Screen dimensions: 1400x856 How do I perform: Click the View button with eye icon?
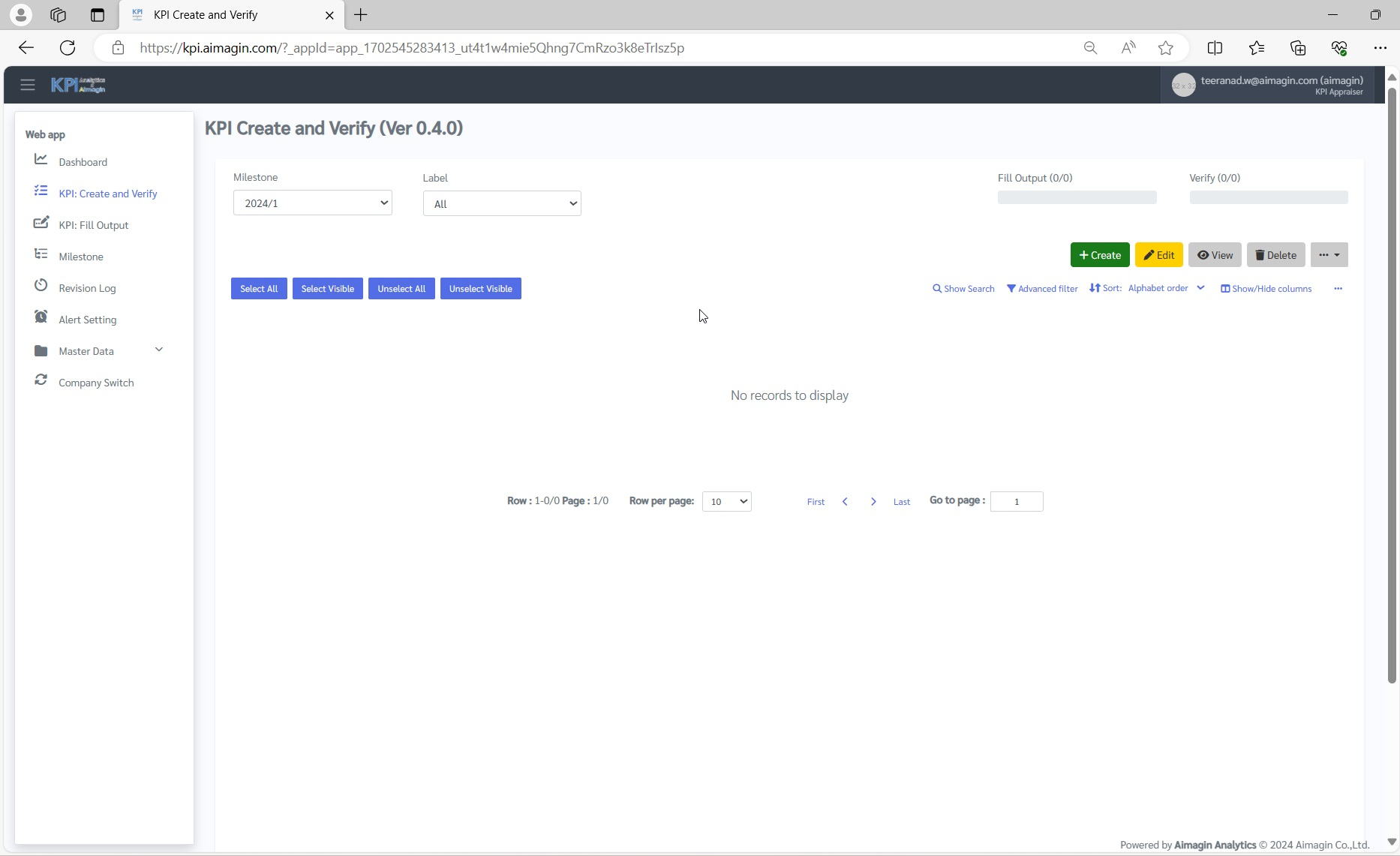(1215, 255)
